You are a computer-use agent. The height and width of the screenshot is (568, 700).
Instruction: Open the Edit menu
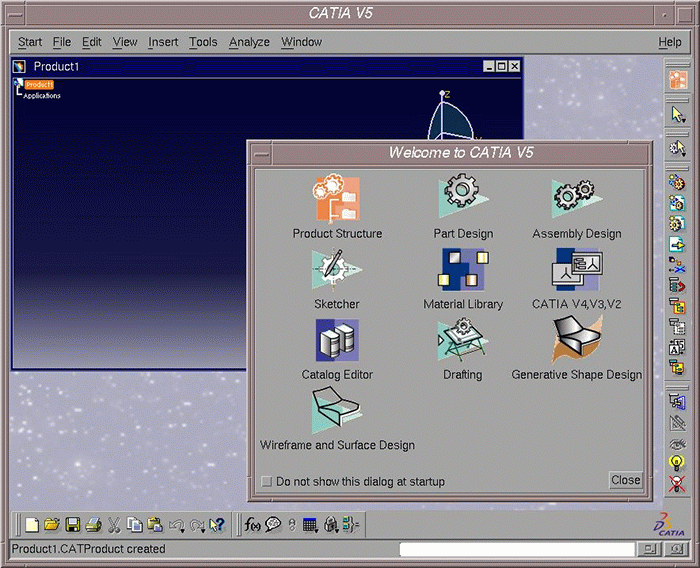pyautogui.click(x=92, y=42)
